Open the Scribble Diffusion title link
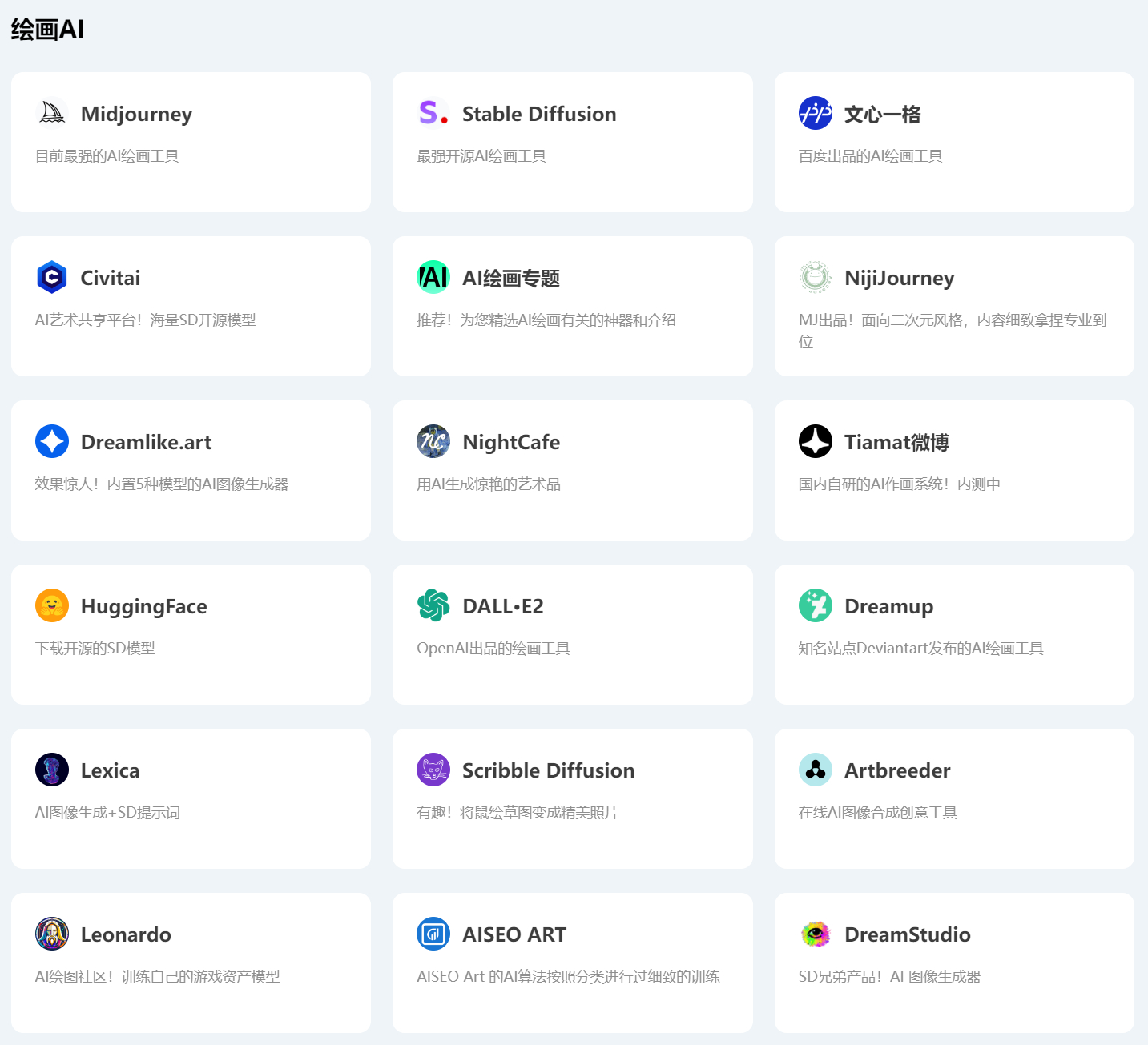 point(549,770)
